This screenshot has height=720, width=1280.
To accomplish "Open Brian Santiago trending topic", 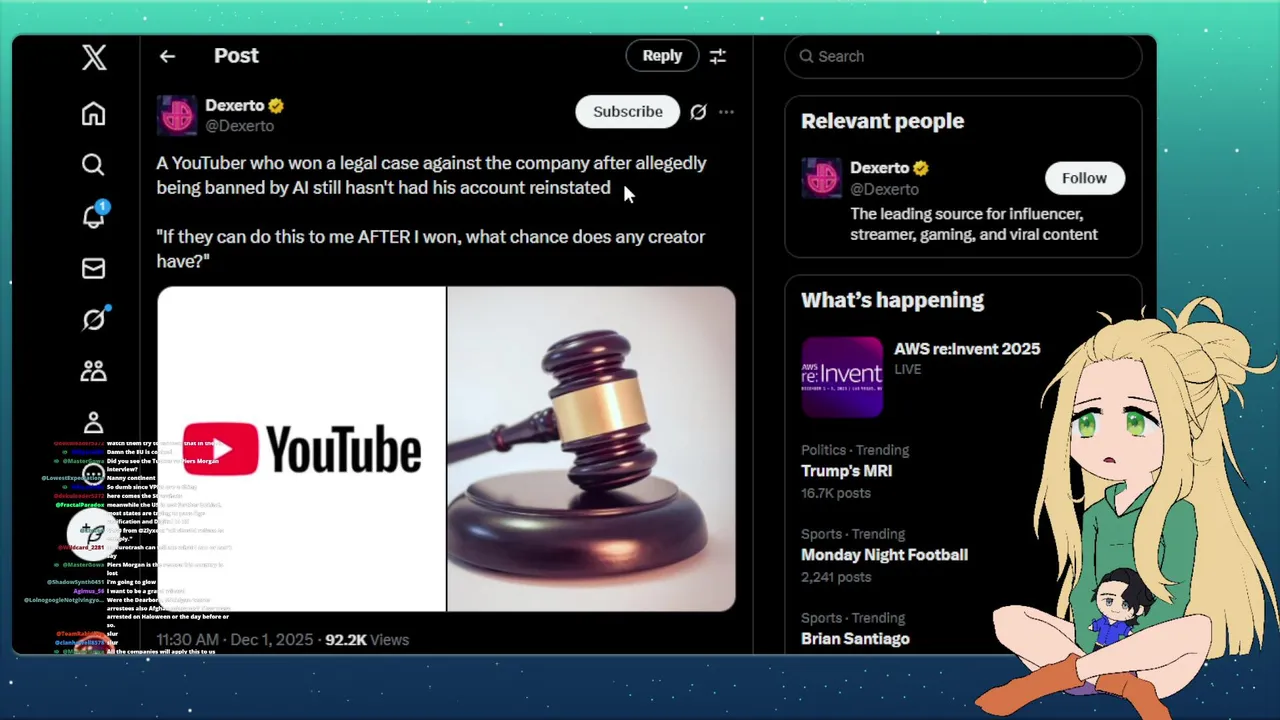I will point(855,639).
